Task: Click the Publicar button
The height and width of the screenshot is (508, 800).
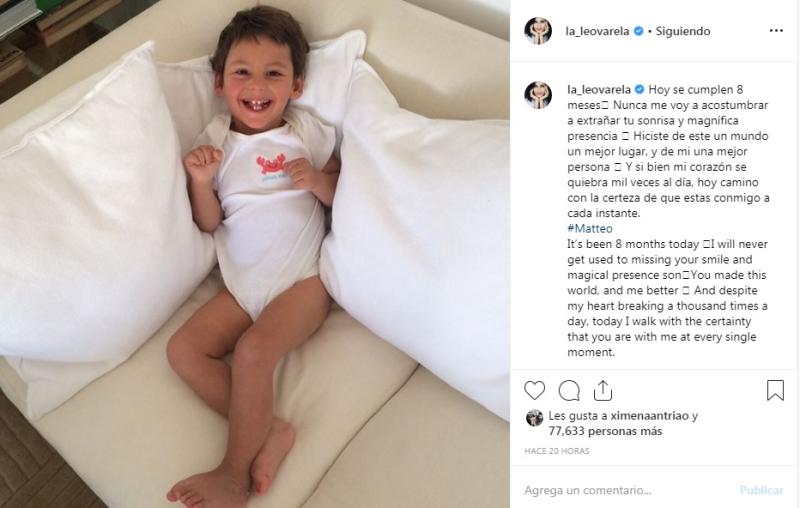Action: point(761,490)
